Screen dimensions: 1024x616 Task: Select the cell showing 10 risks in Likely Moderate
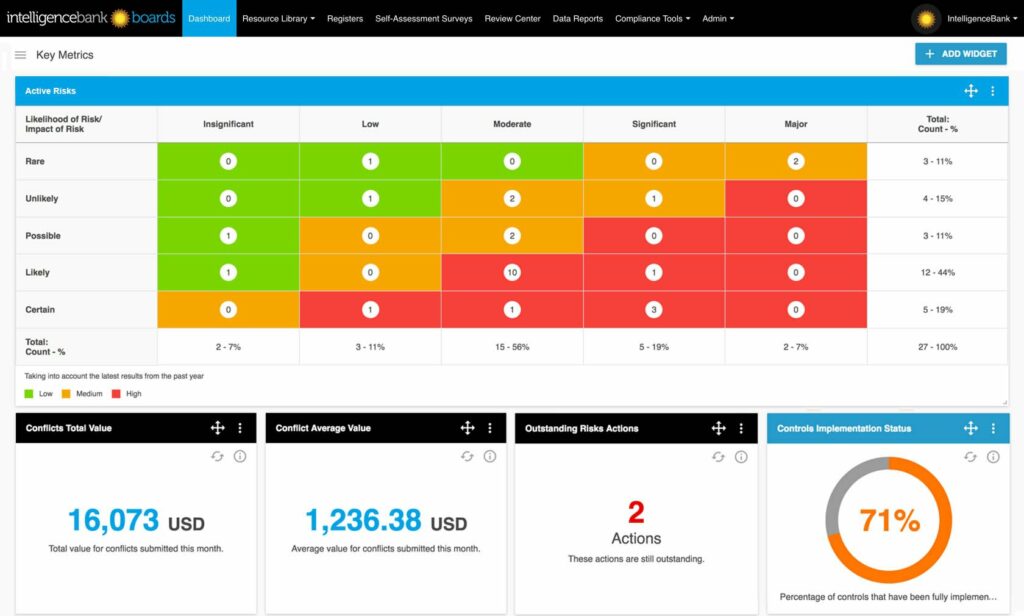click(x=511, y=272)
